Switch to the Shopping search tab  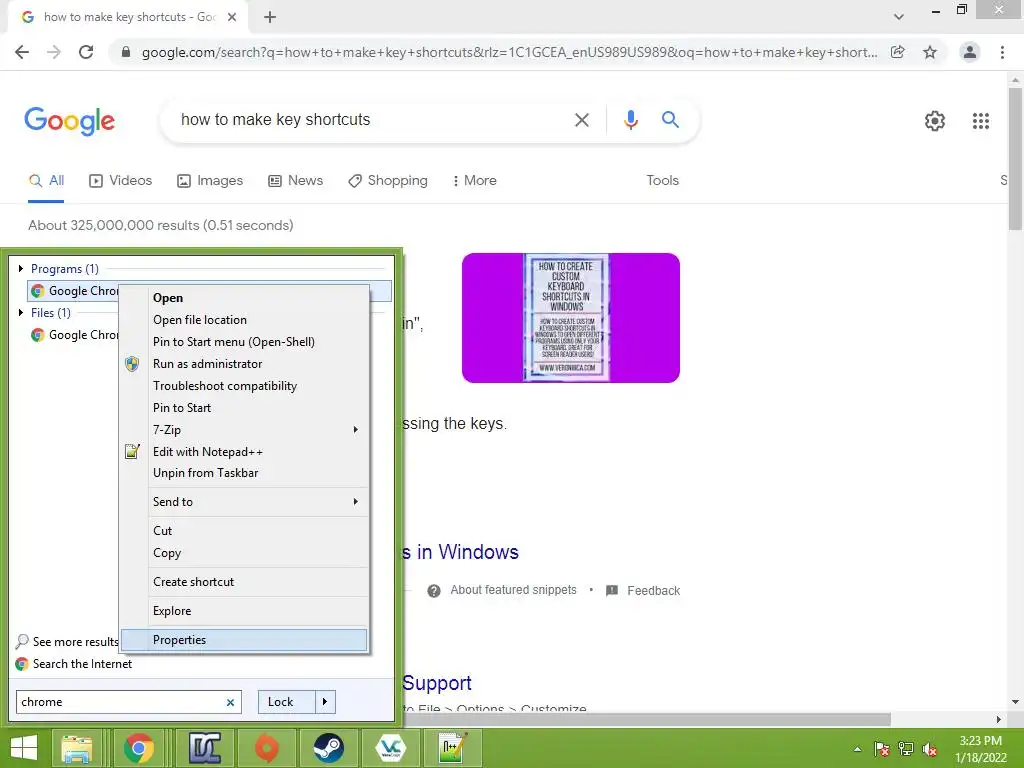pos(388,180)
